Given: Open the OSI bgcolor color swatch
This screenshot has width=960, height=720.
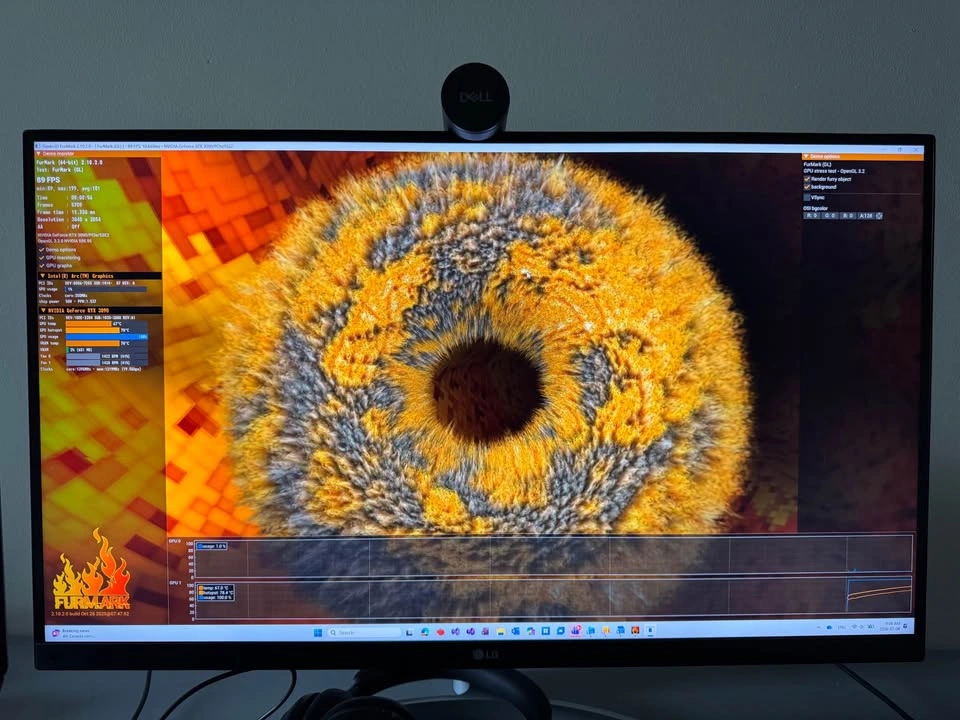Looking at the screenshot, I should (x=879, y=216).
